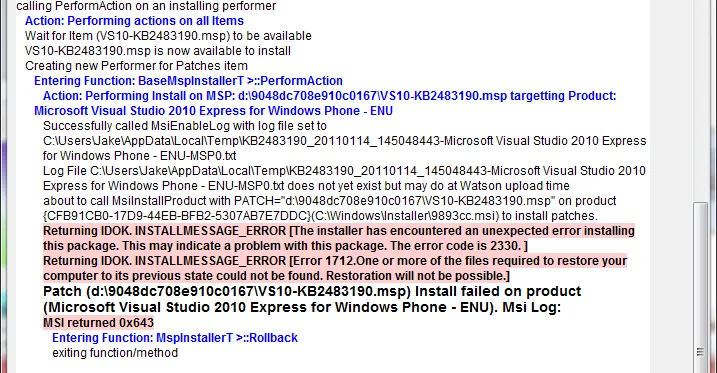The width and height of the screenshot is (717, 373).
Task: Collapse the 'Action: Performing actions on all Items' section
Action: coord(134,21)
